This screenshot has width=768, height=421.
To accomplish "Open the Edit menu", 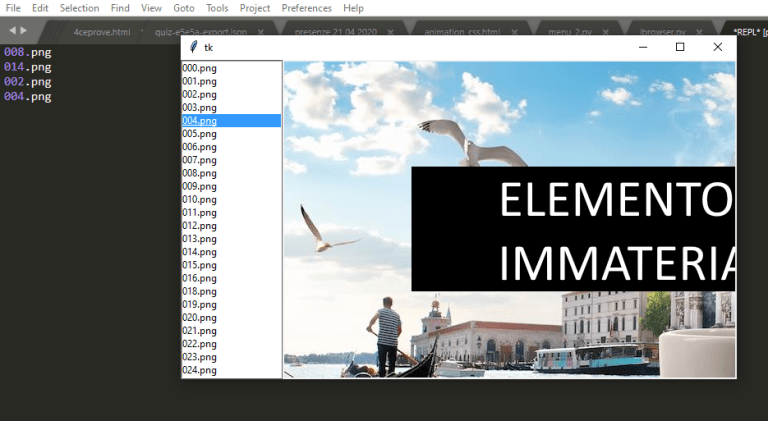I will point(40,8).
